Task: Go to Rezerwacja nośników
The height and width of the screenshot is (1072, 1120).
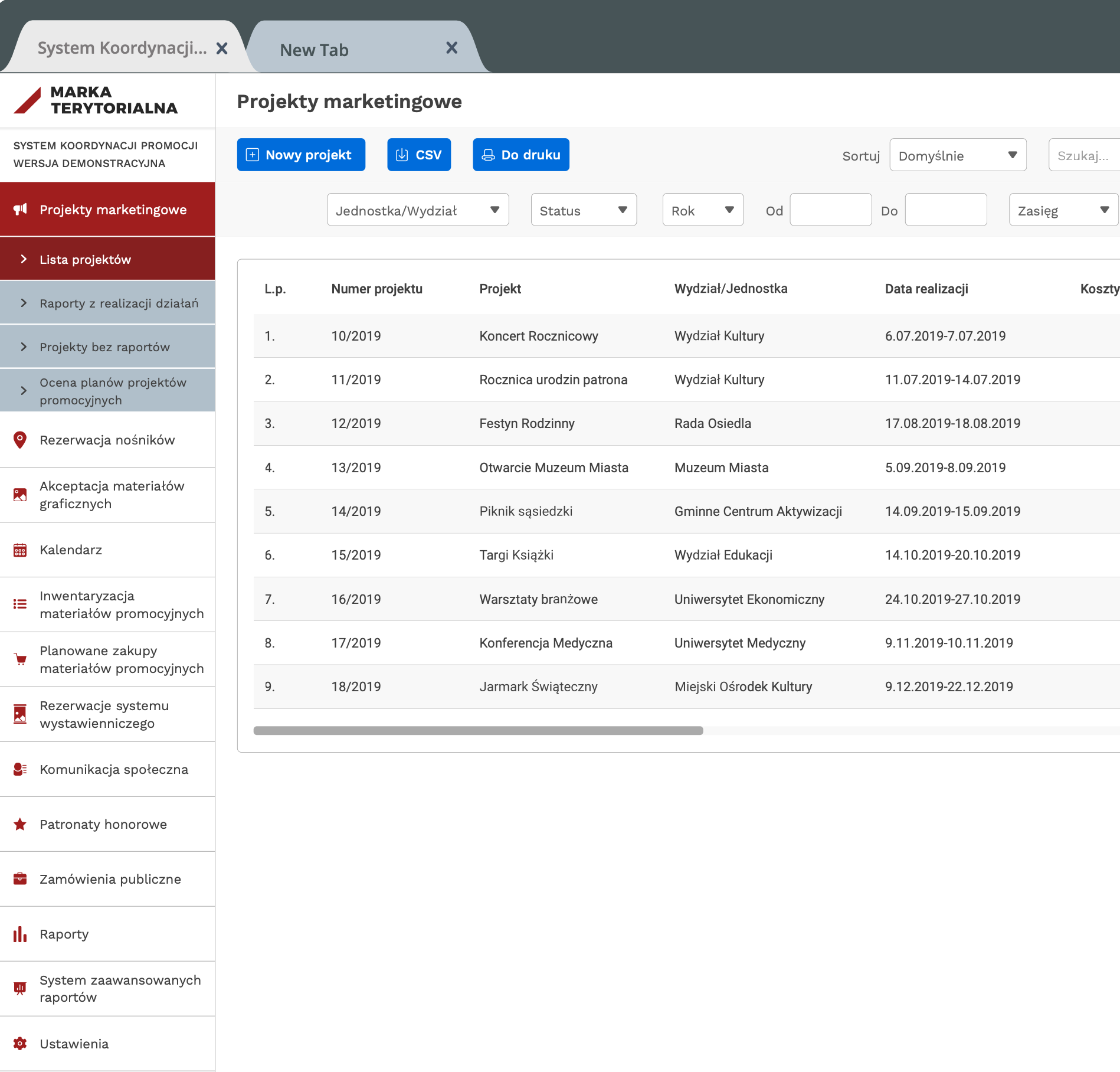Action: (107, 440)
